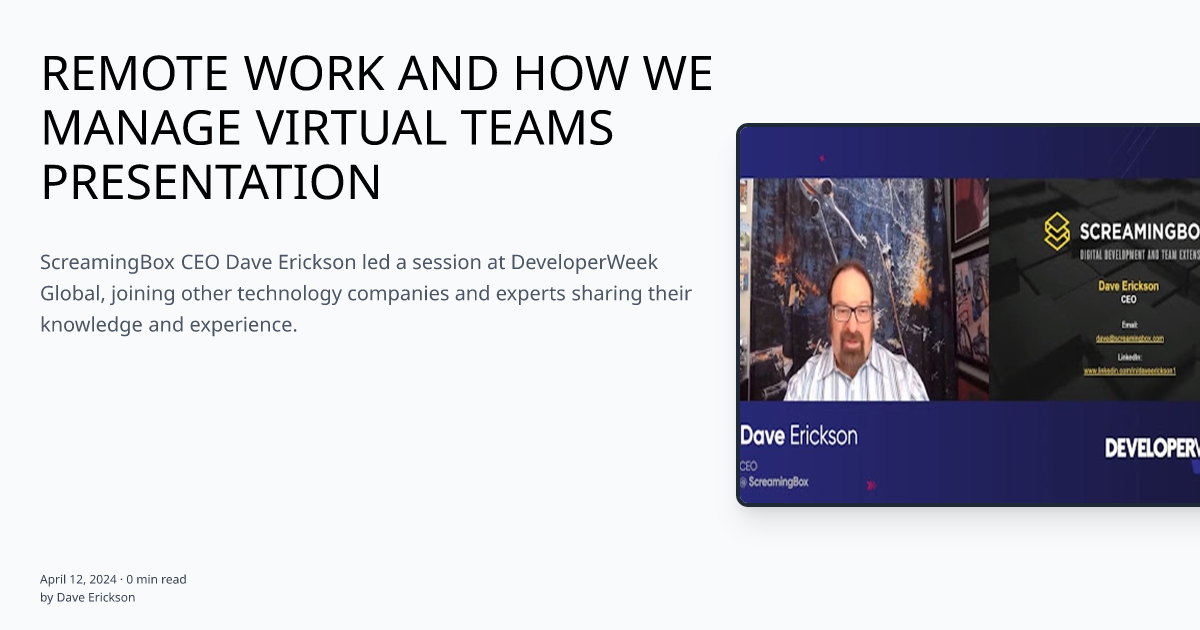Select the presentation thumbnail image
The image size is (1200, 630).
click(x=970, y=315)
